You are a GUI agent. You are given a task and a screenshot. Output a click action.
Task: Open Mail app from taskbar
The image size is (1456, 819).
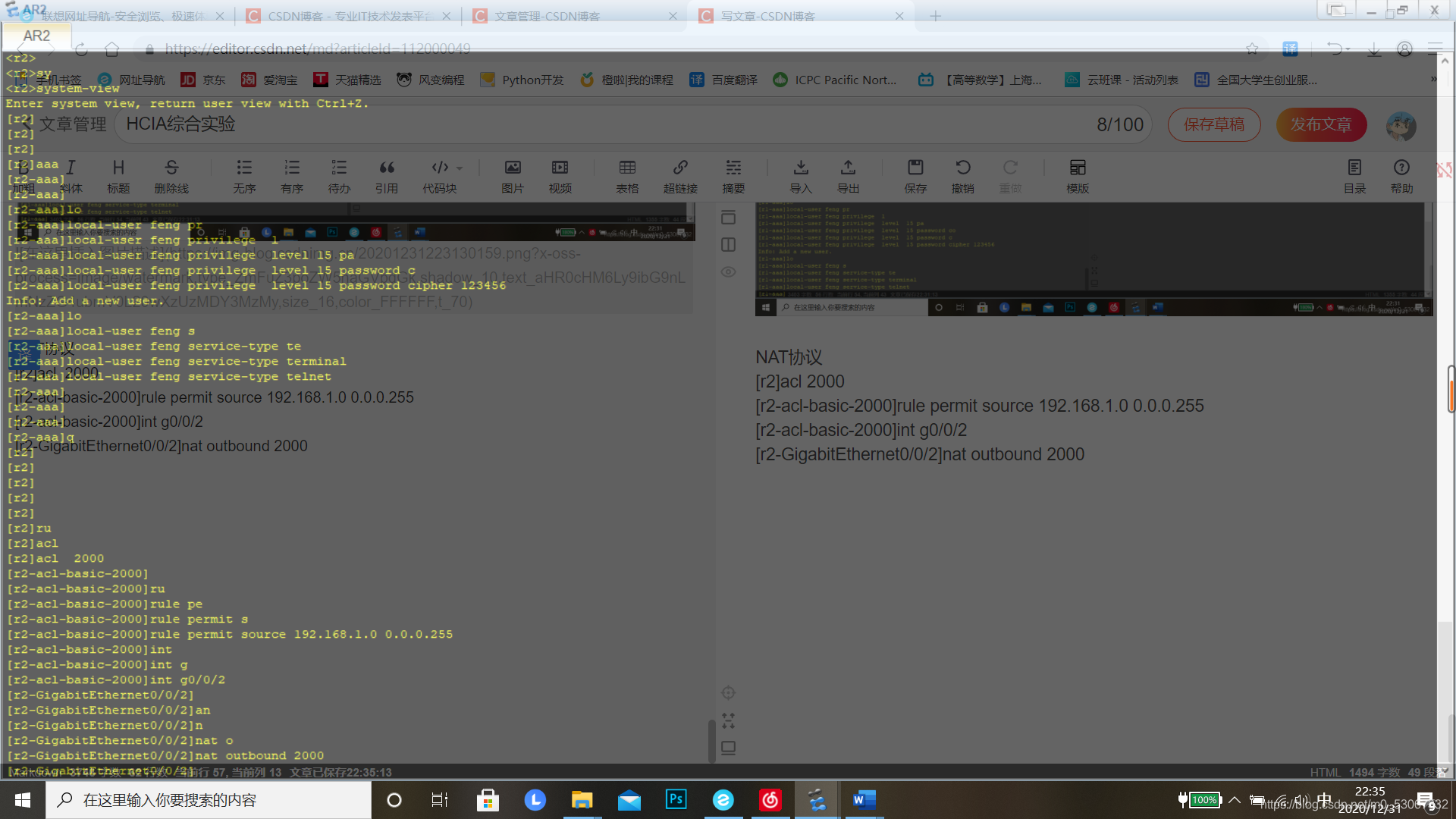629,800
